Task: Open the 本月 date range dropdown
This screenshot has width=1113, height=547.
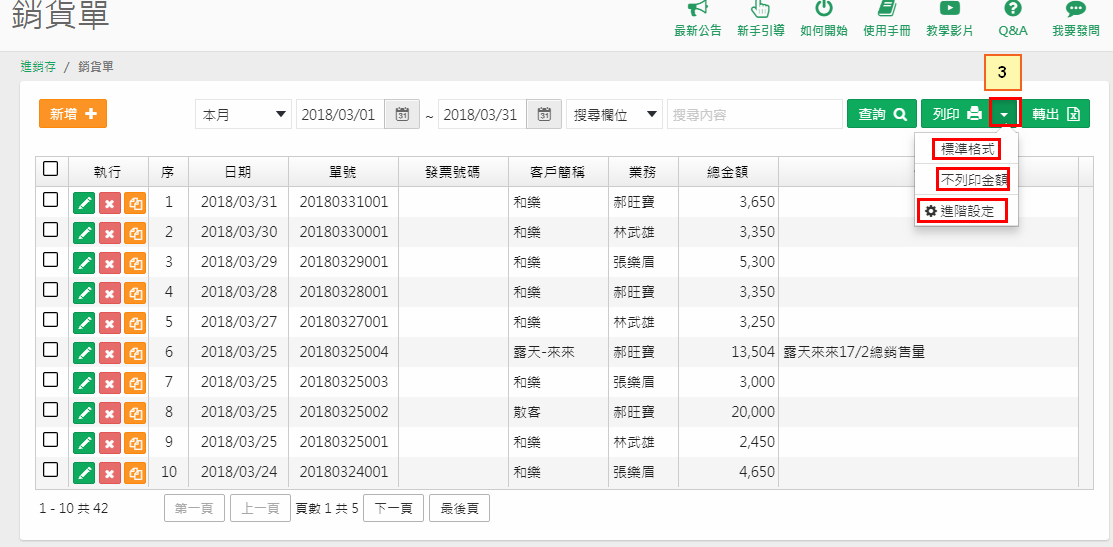Action: tap(243, 114)
